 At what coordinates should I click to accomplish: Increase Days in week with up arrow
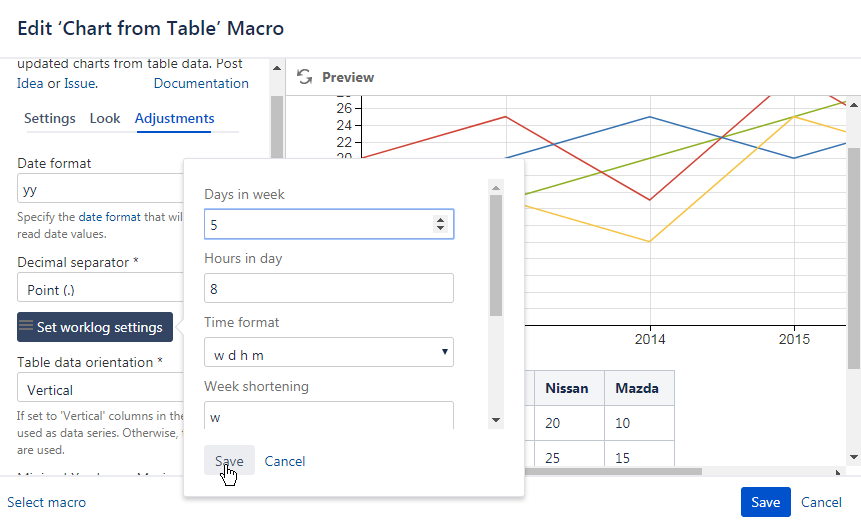pyautogui.click(x=440, y=220)
